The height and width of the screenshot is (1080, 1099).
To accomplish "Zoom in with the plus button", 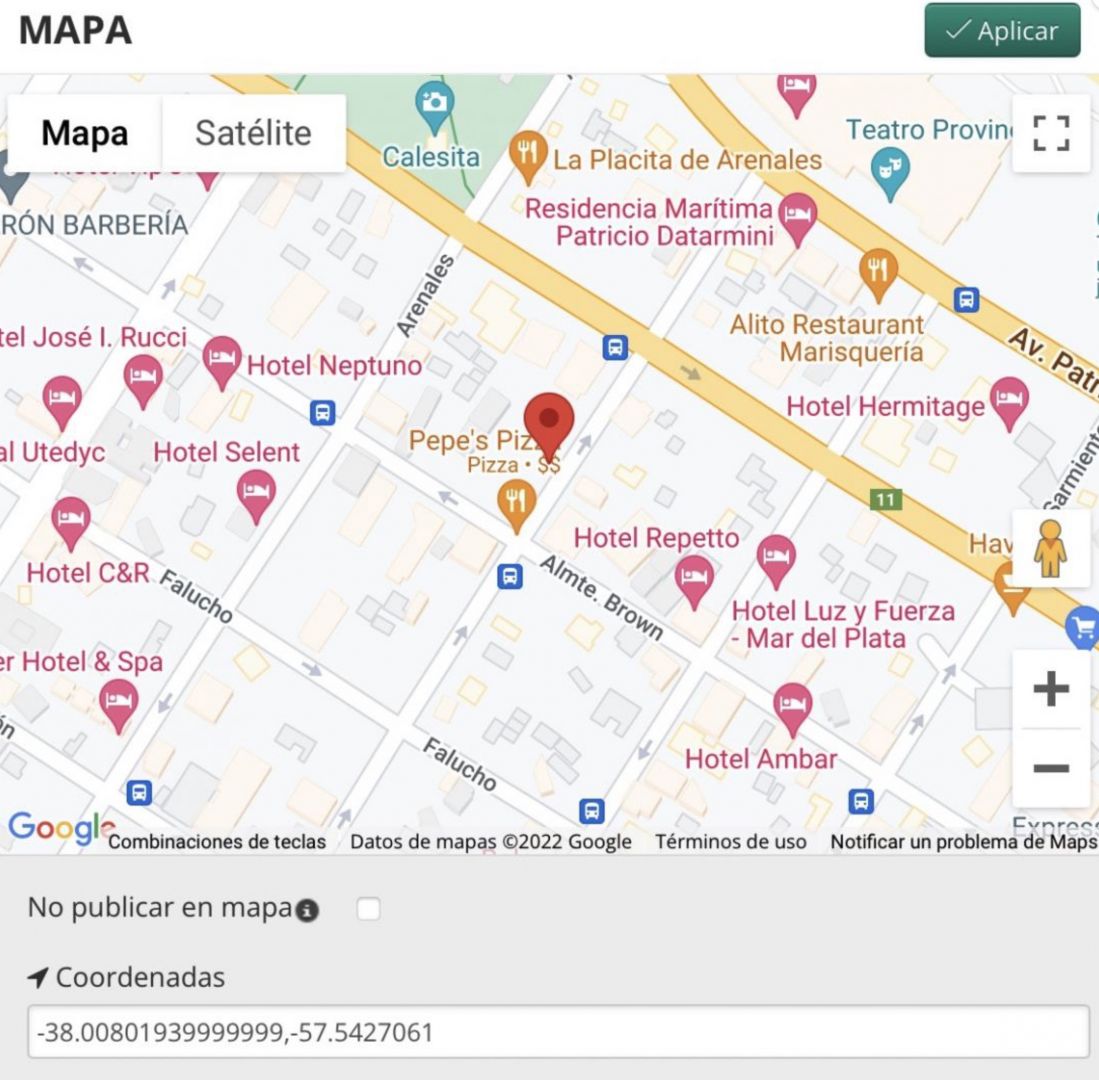I will coord(1050,689).
